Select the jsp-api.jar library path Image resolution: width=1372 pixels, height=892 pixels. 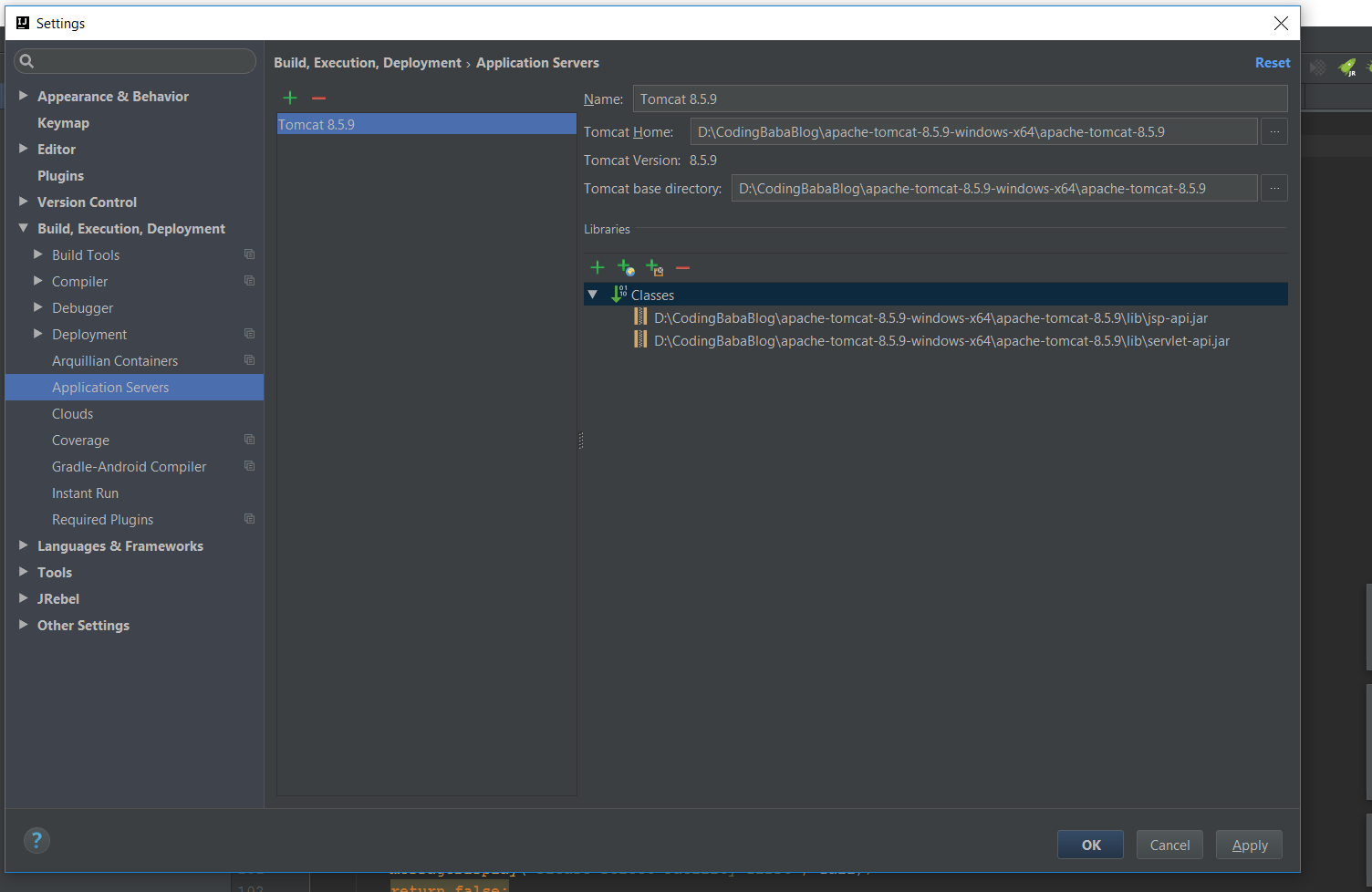(930, 317)
